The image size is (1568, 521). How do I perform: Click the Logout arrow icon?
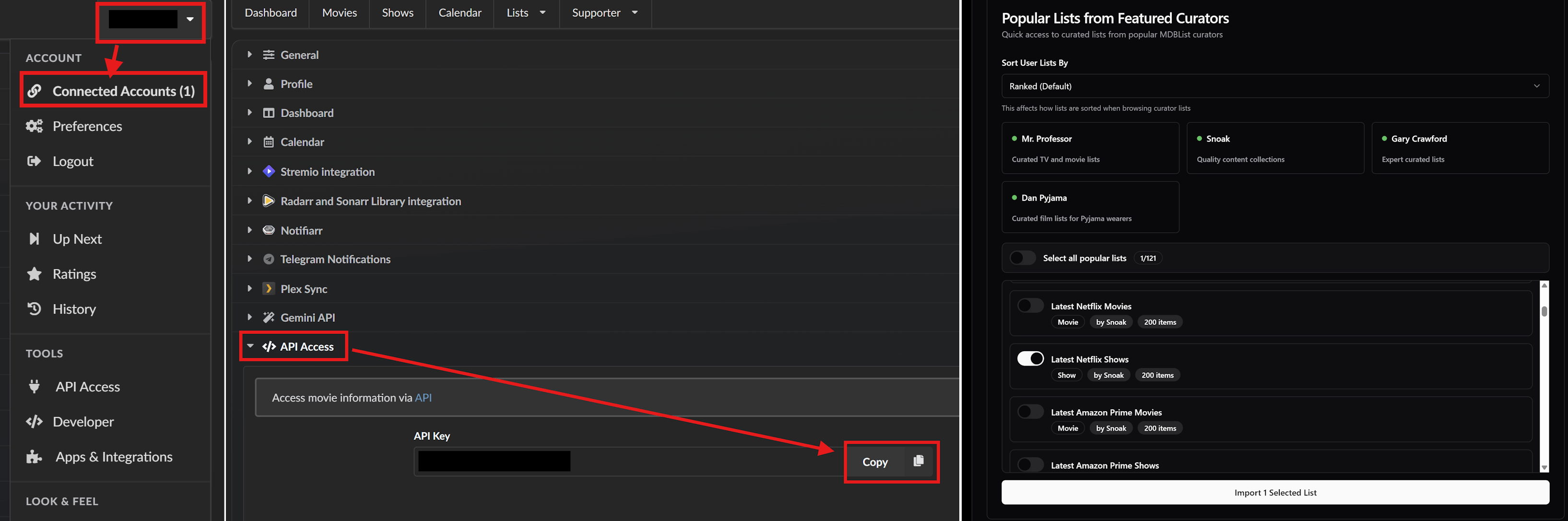coord(34,161)
